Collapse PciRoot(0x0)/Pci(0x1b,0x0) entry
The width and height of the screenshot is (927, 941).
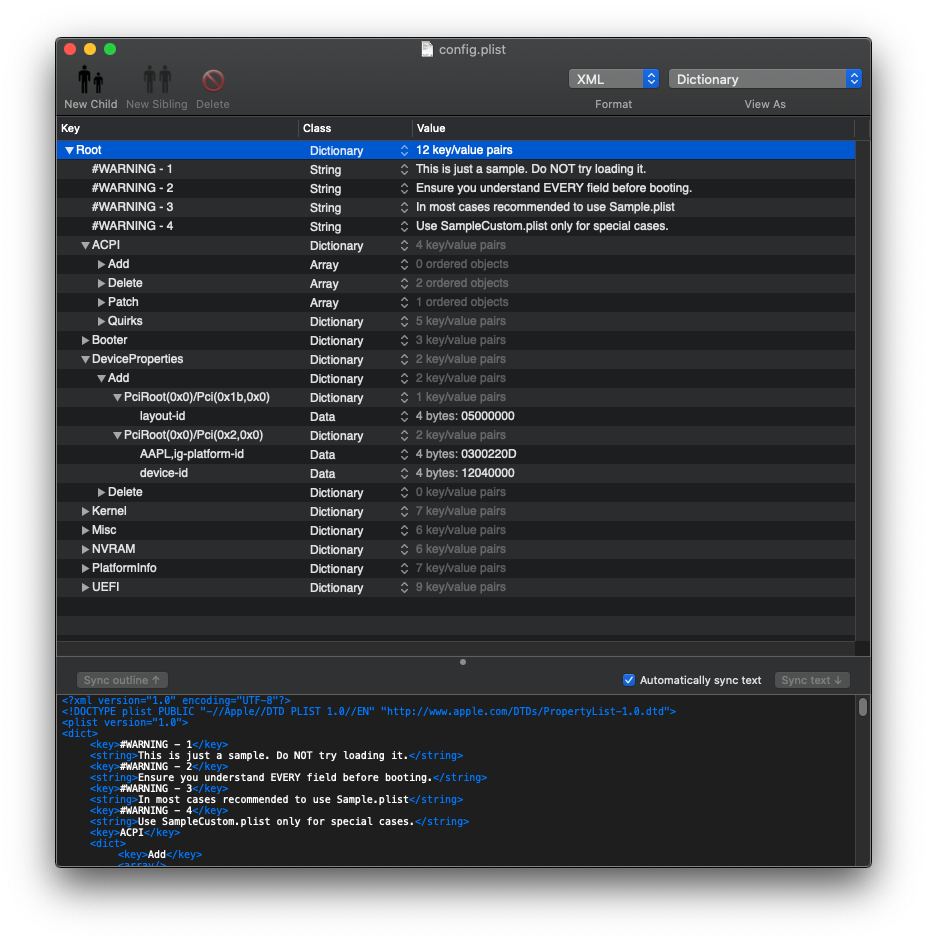[x=118, y=397]
